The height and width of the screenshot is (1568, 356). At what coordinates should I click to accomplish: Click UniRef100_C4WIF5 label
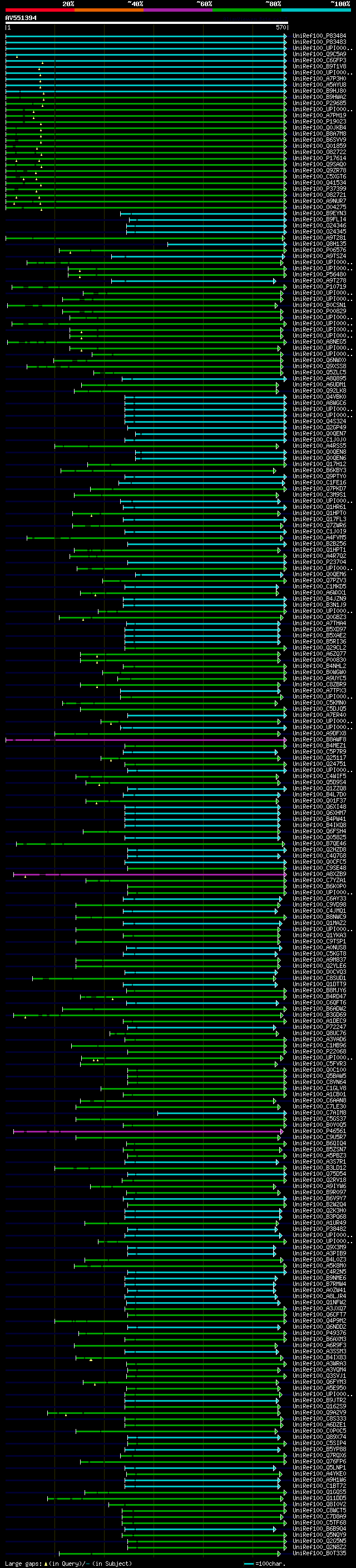(x=319, y=776)
